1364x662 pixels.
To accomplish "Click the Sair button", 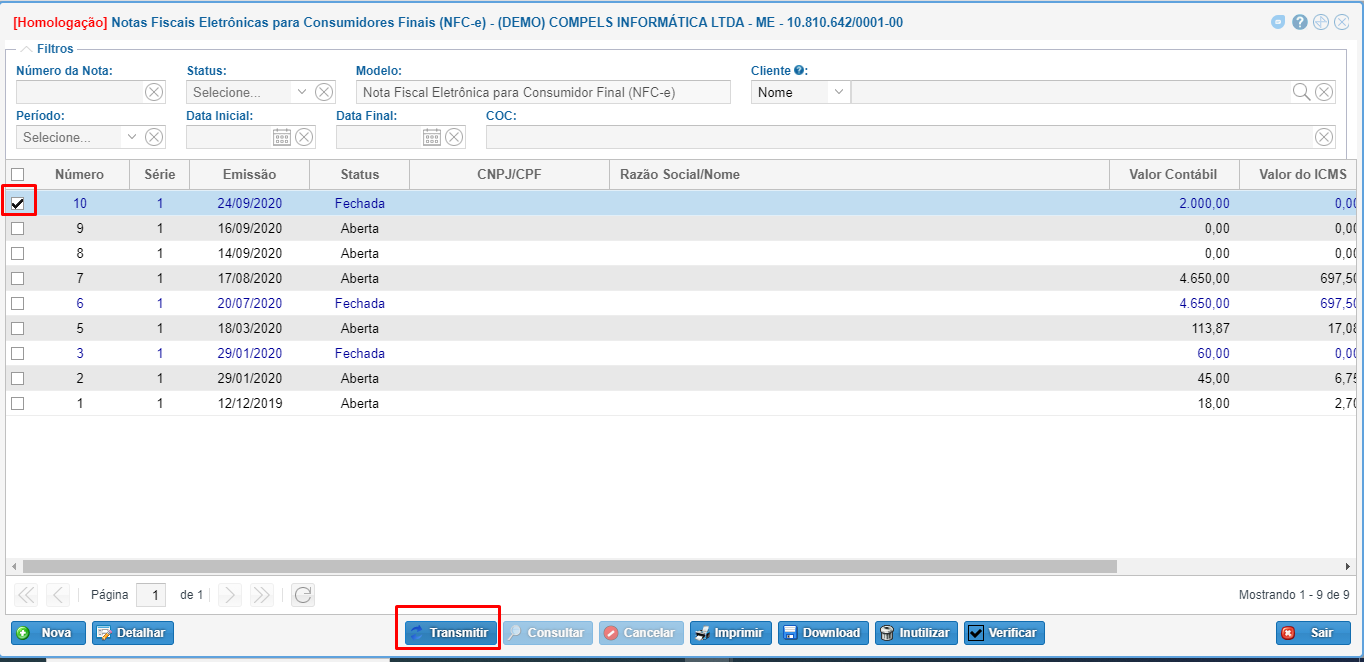I will (1313, 633).
